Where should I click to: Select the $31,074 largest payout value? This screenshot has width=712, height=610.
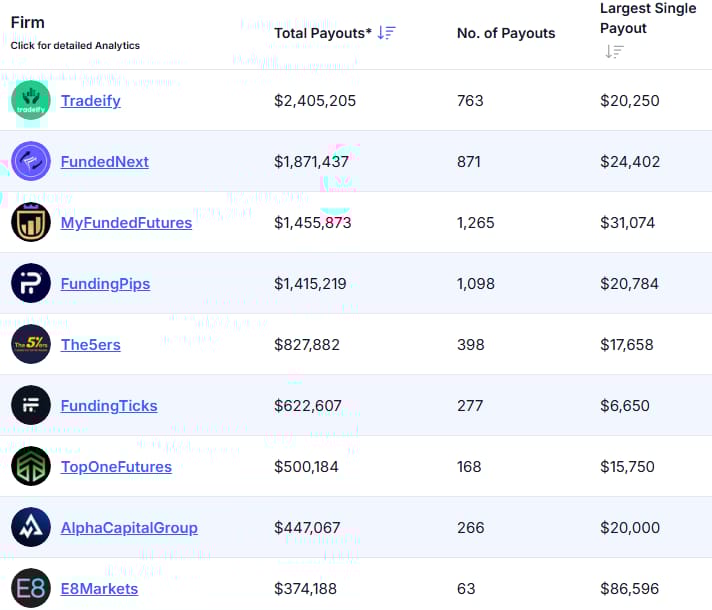628,223
